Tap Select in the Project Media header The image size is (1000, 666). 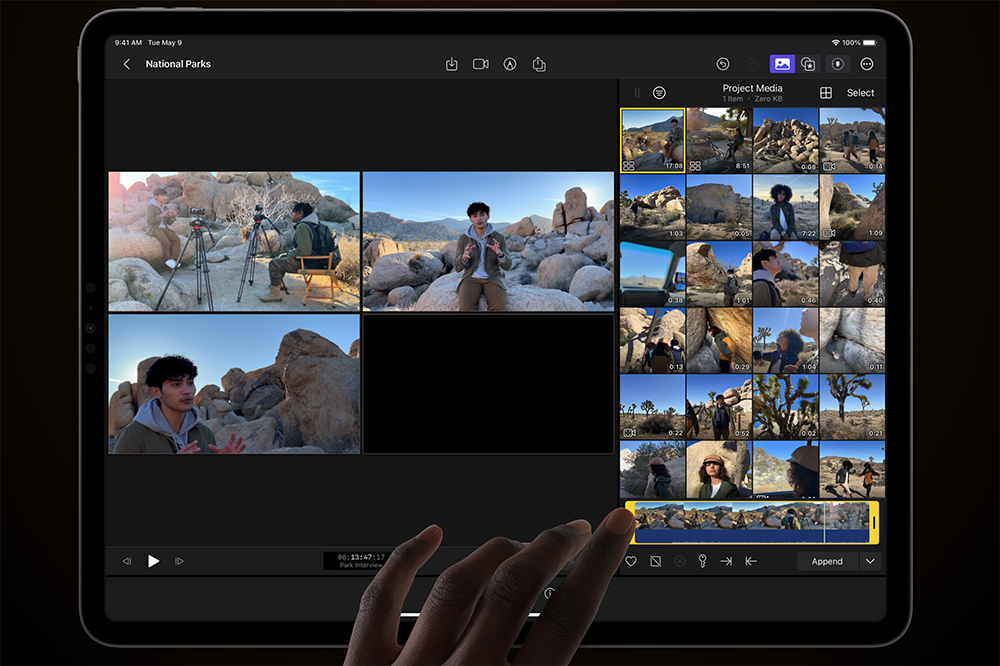(861, 92)
